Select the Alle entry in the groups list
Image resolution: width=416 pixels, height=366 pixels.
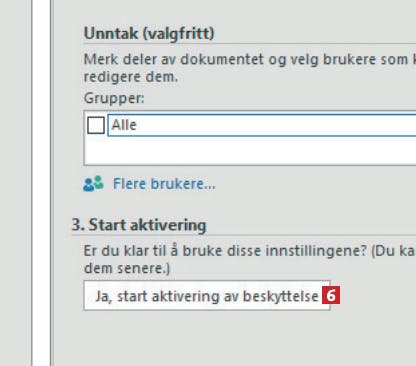pyautogui.click(x=262, y=125)
